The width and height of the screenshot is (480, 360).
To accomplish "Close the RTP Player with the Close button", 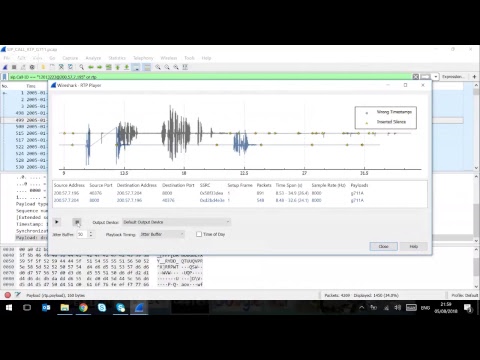I will click(383, 246).
